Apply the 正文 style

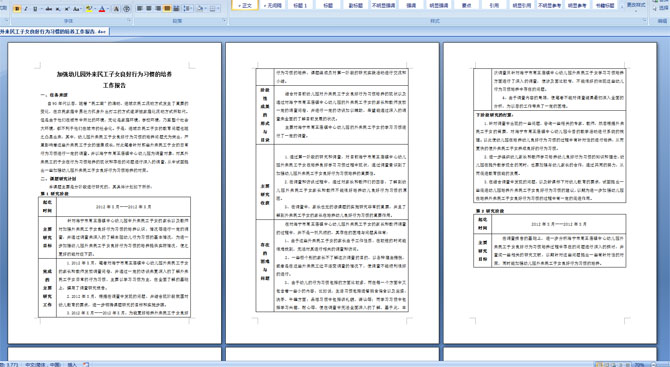tap(245, 5)
